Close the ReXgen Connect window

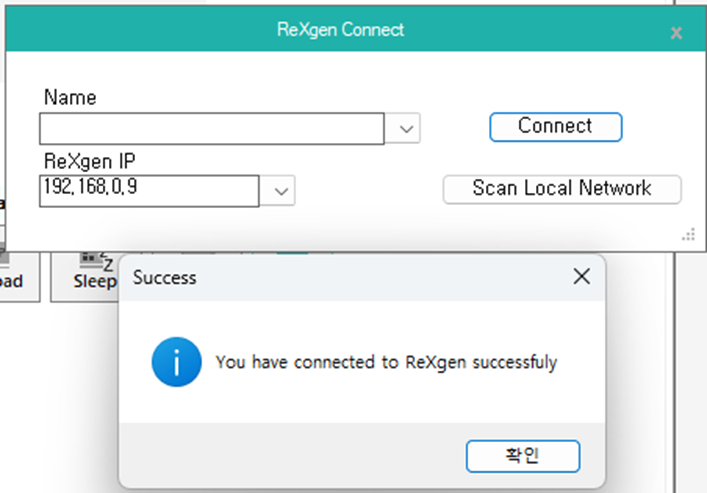(x=676, y=33)
